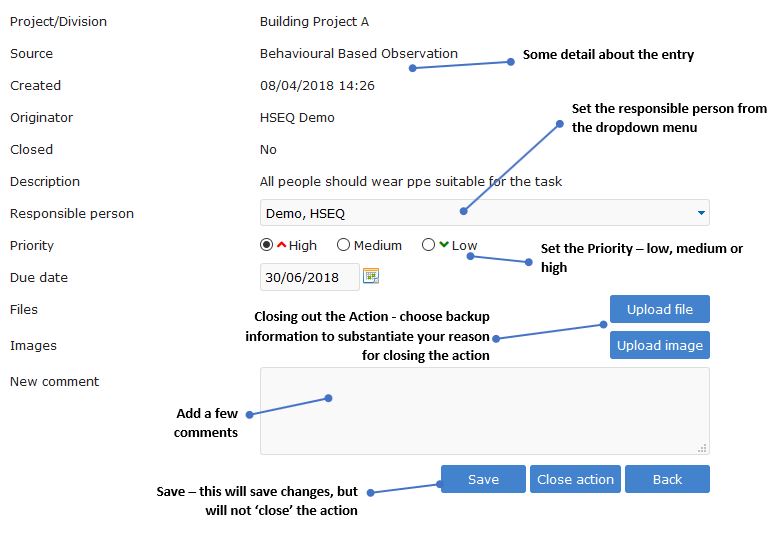Click the arrow of the Demo, HSEQ combo box
The height and width of the screenshot is (533, 781).
[700, 213]
